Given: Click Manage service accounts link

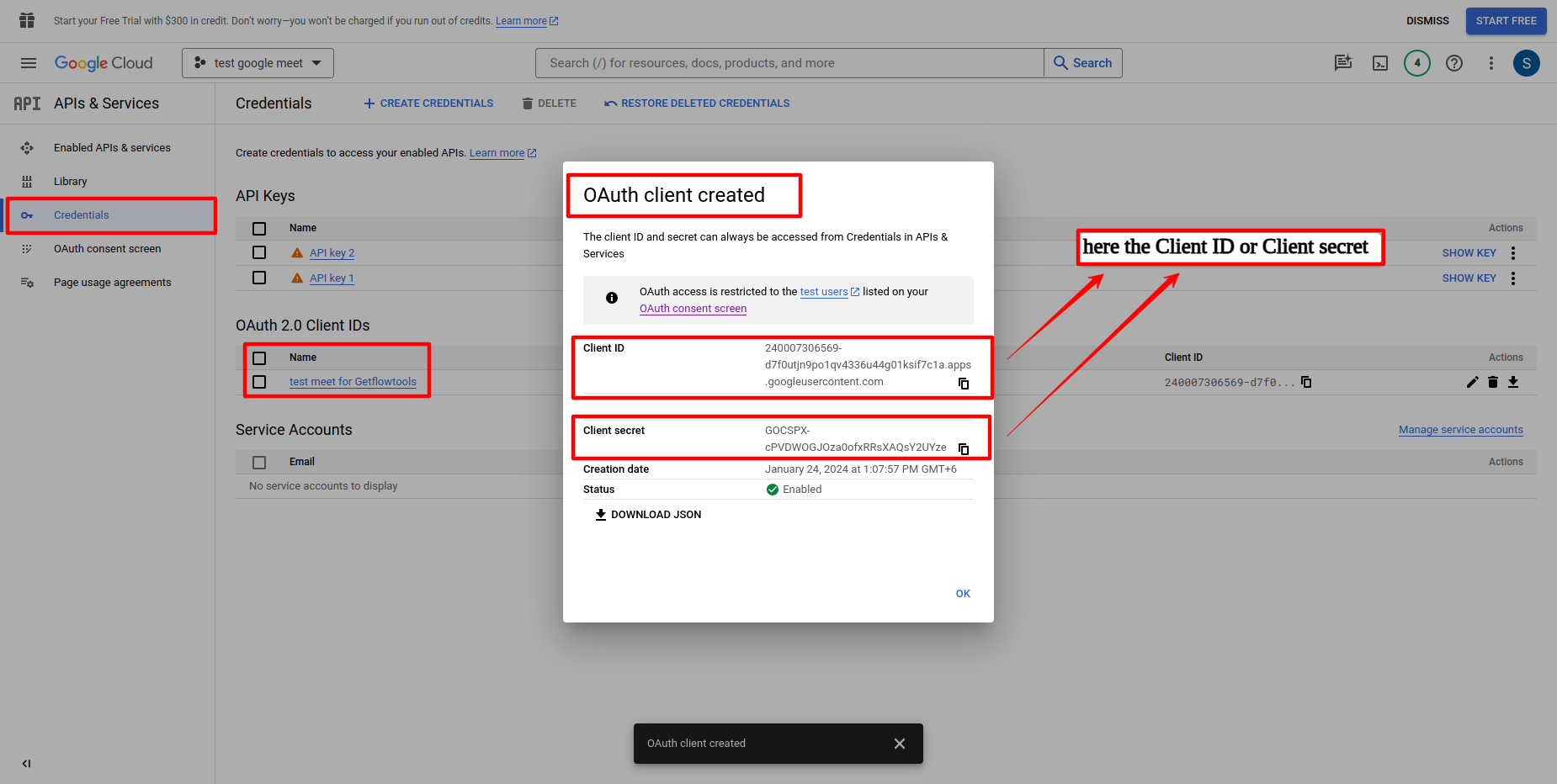Looking at the screenshot, I should (x=1461, y=430).
